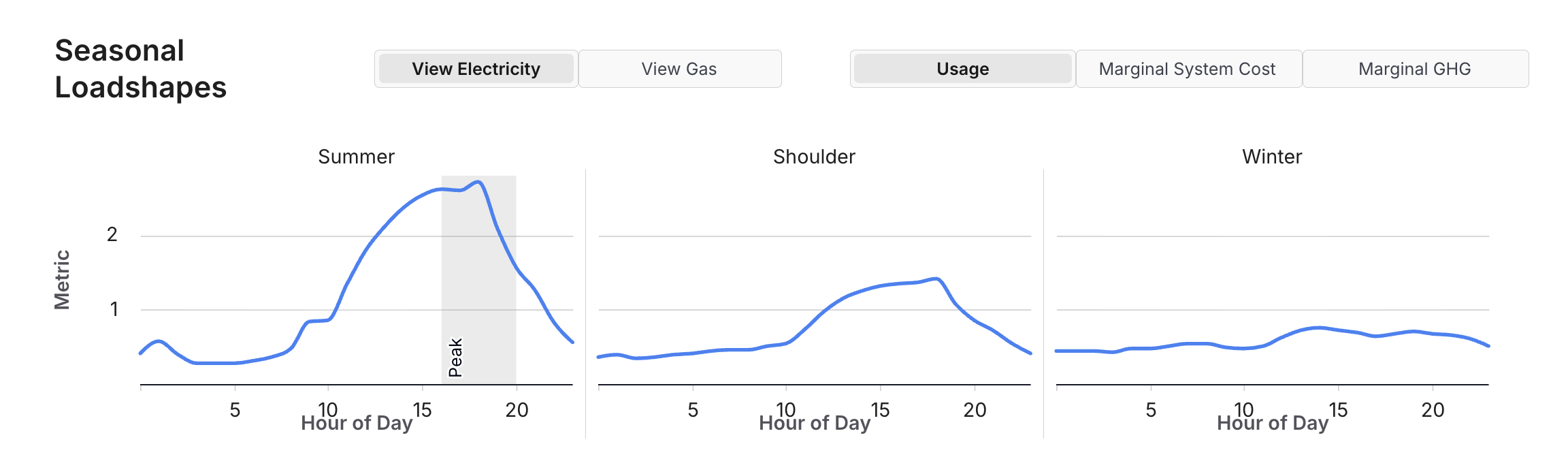Click the highest point of the Summer curve

point(478,182)
